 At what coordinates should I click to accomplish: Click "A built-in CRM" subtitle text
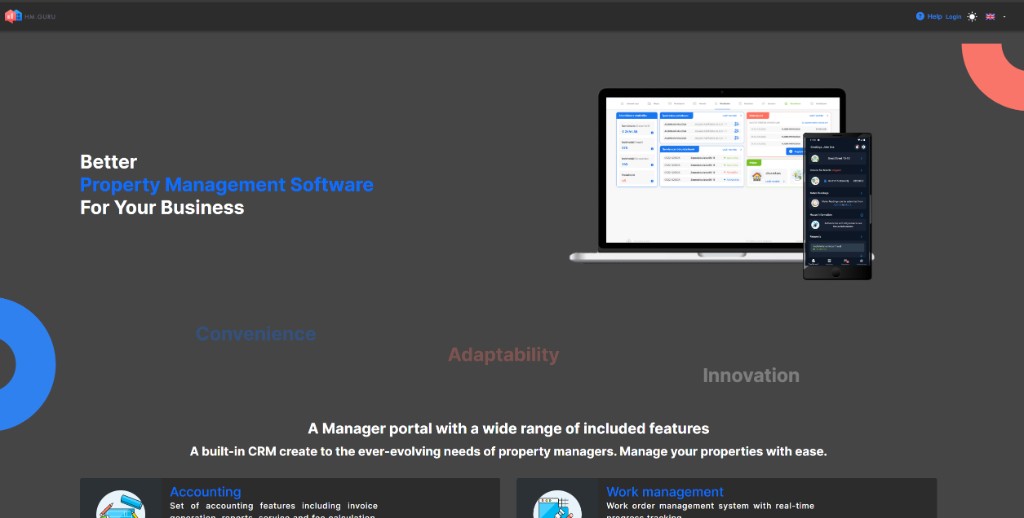(508, 451)
